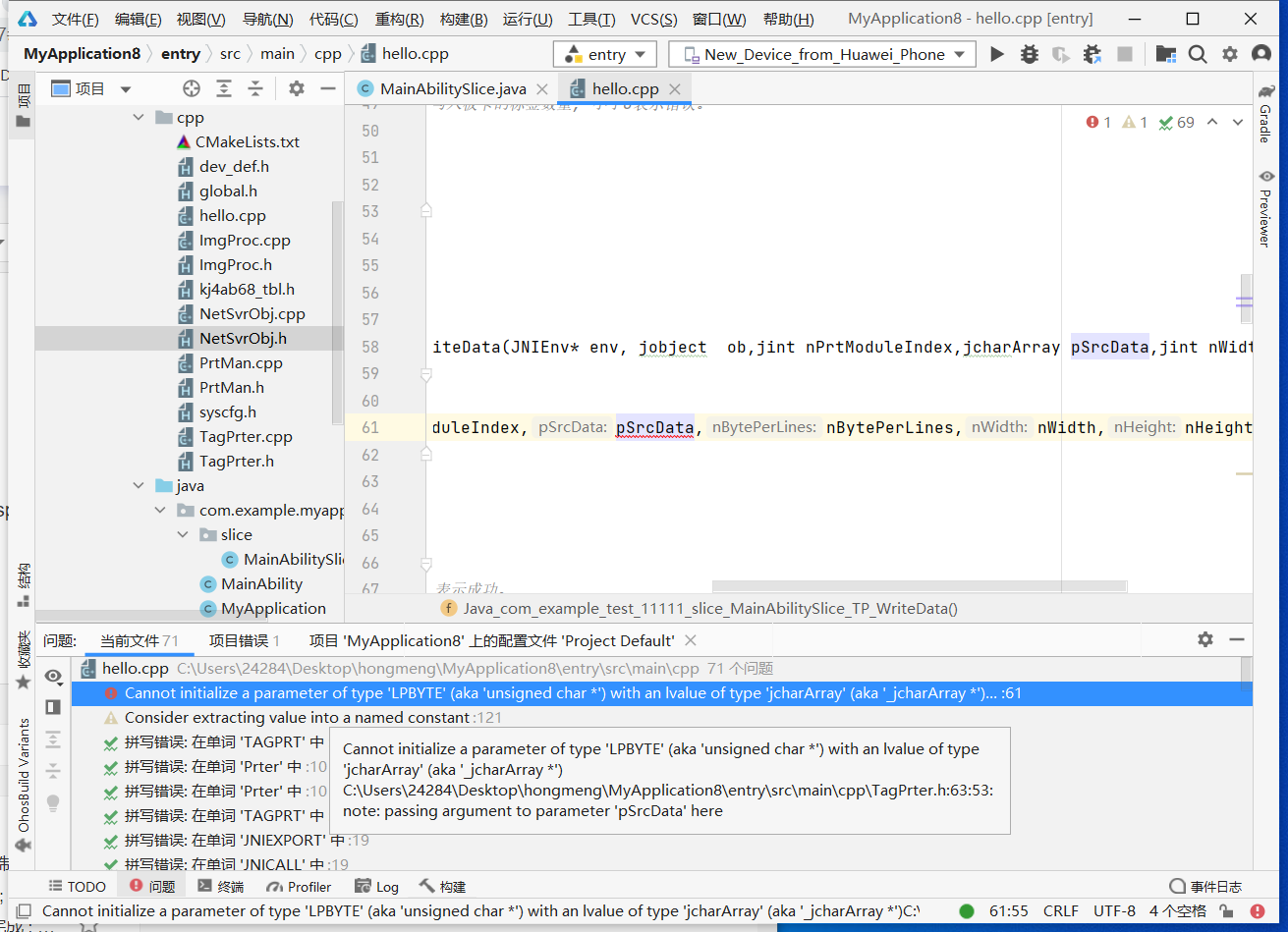Click the editor horizontal scrollbar
Viewport: 1288px width, 932px height.
919,586
